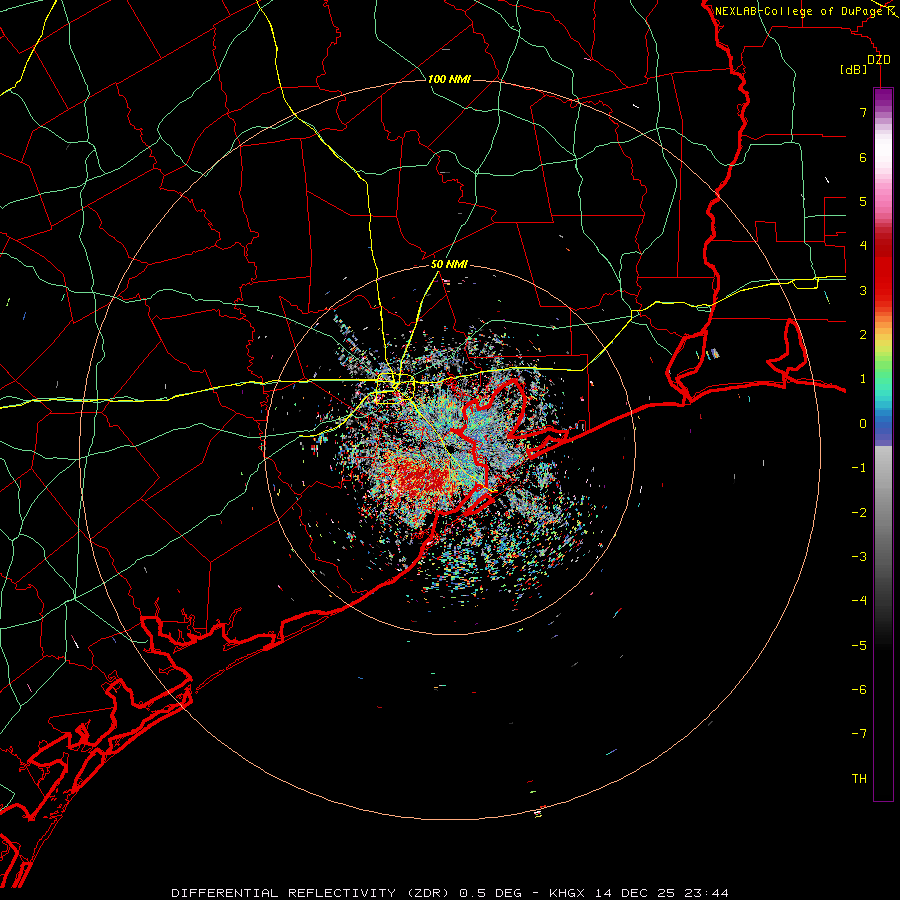This screenshot has height=900, width=900.
Task: Select the DZD legend title
Action: pos(879,60)
